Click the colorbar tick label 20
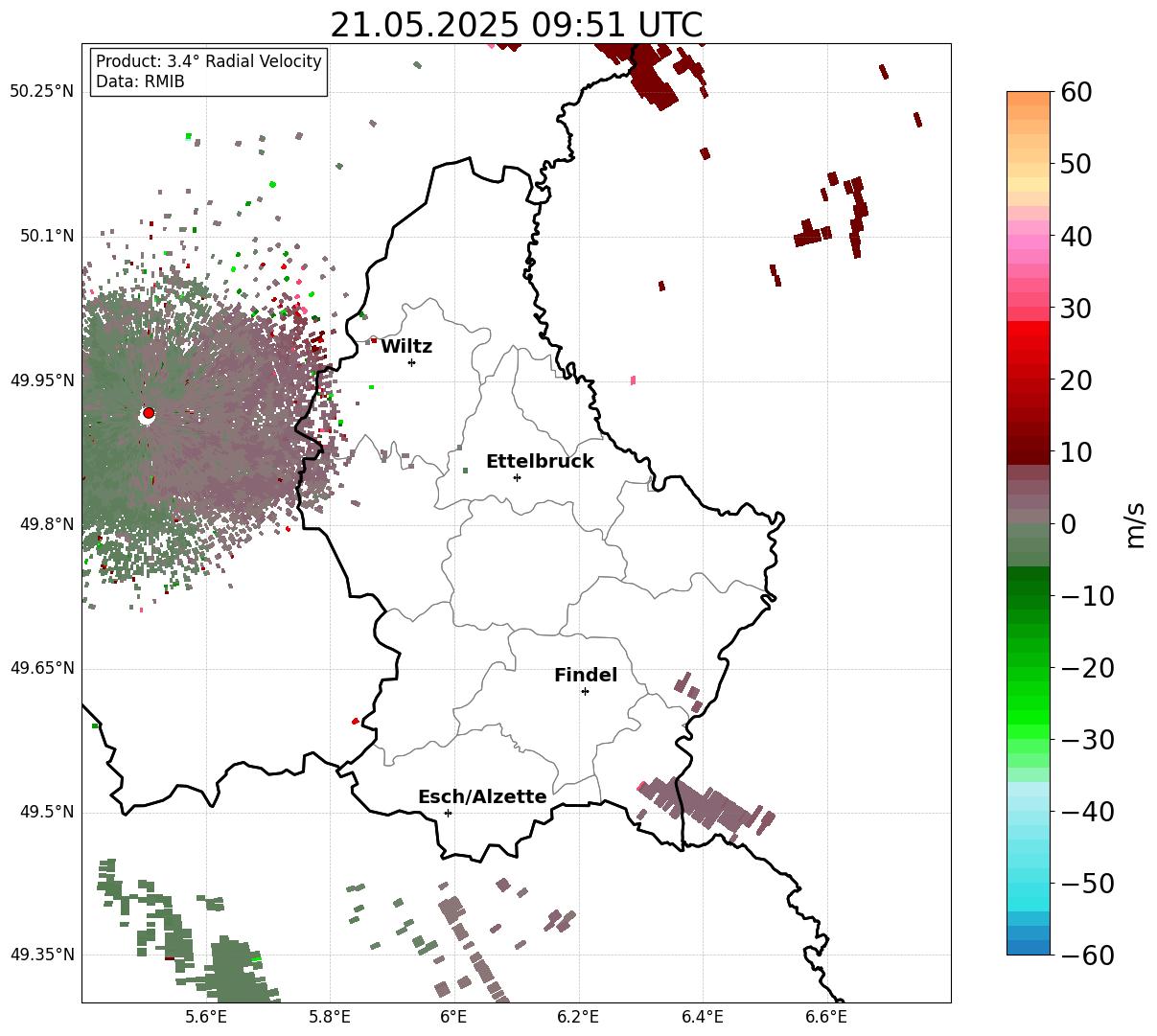The image size is (1157, 1036). coord(1076,380)
